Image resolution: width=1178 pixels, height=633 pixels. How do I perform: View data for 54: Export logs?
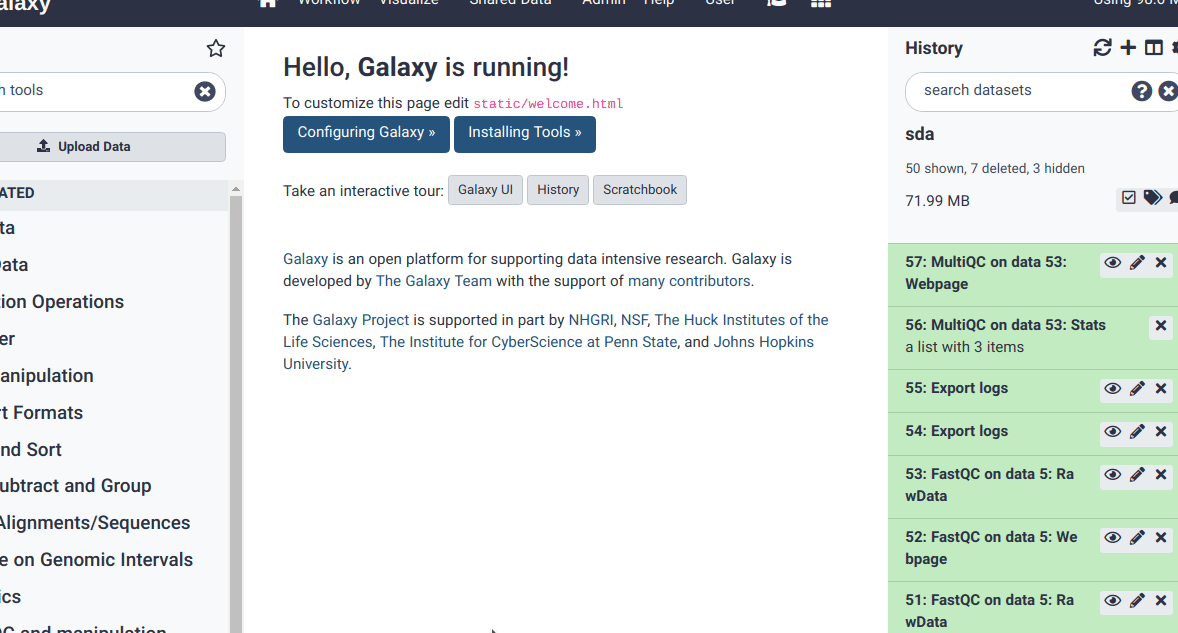(1113, 432)
